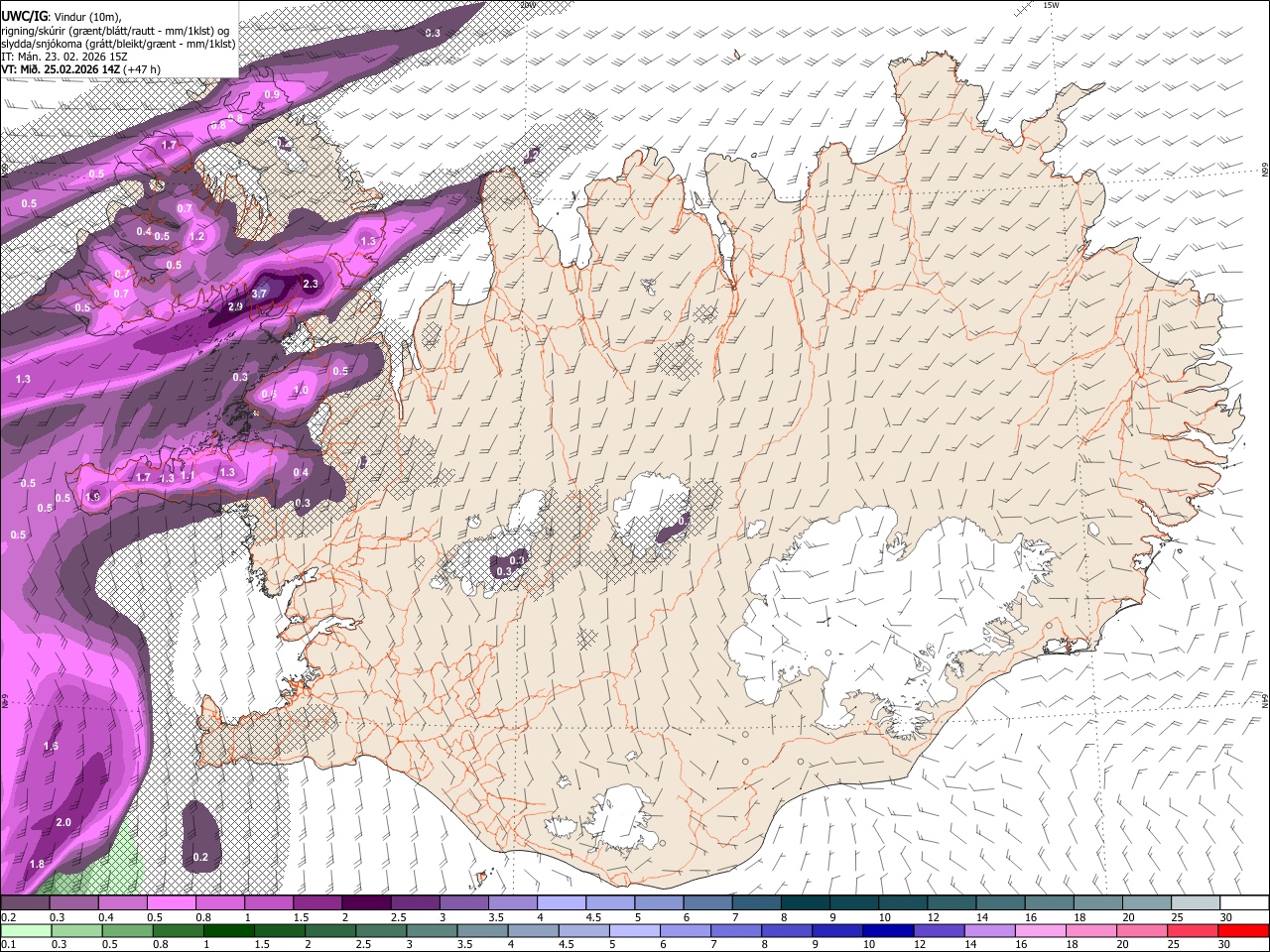Select the 'VT: Mið. 25.02.2026 14Z' valid time
This screenshot has width=1270, height=952.
point(62,69)
